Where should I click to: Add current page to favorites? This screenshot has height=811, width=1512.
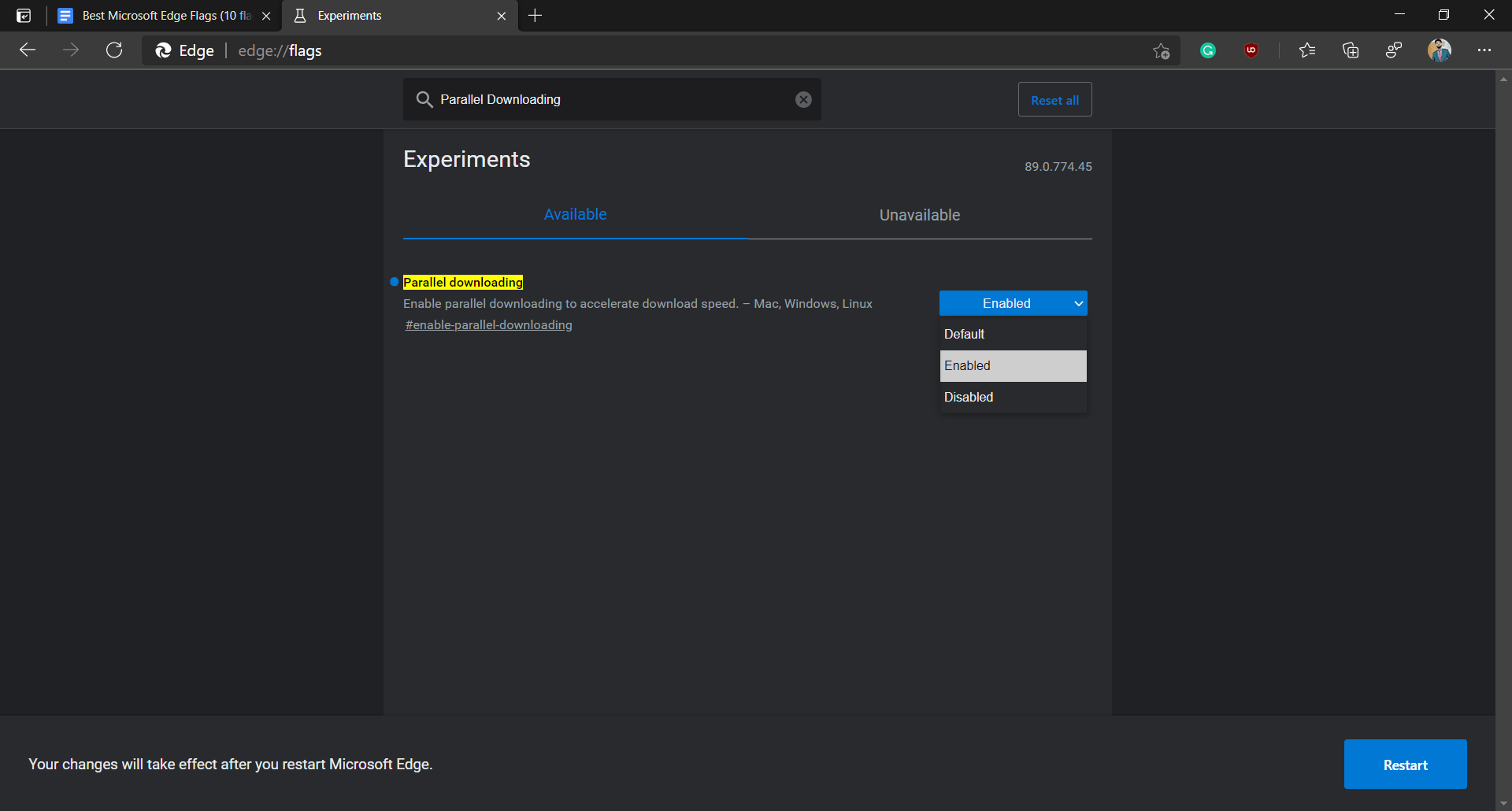coord(1161,50)
